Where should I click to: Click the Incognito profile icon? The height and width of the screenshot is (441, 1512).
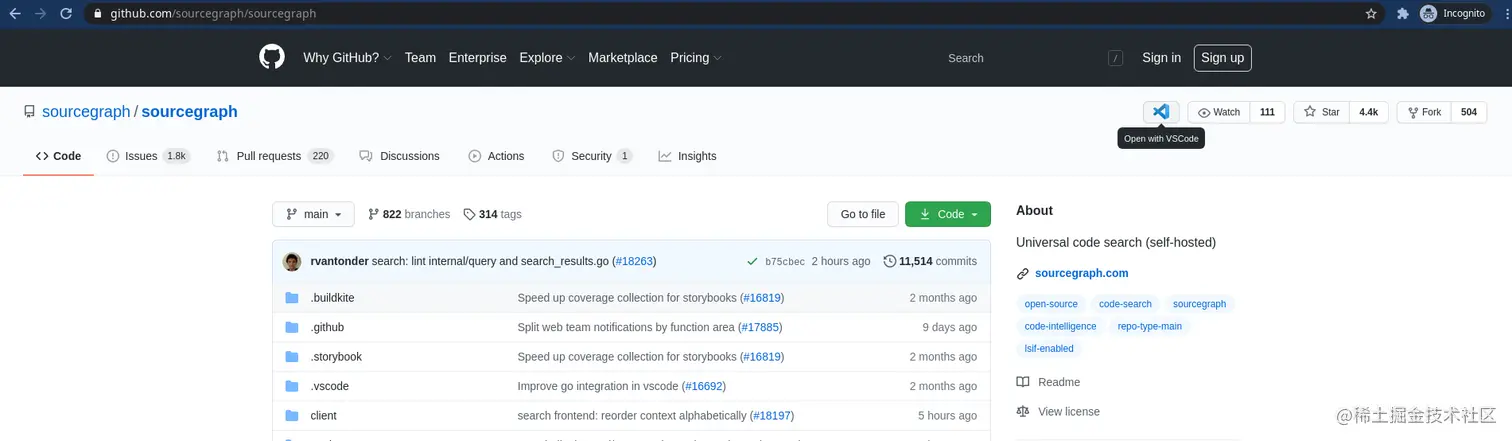(x=1429, y=14)
